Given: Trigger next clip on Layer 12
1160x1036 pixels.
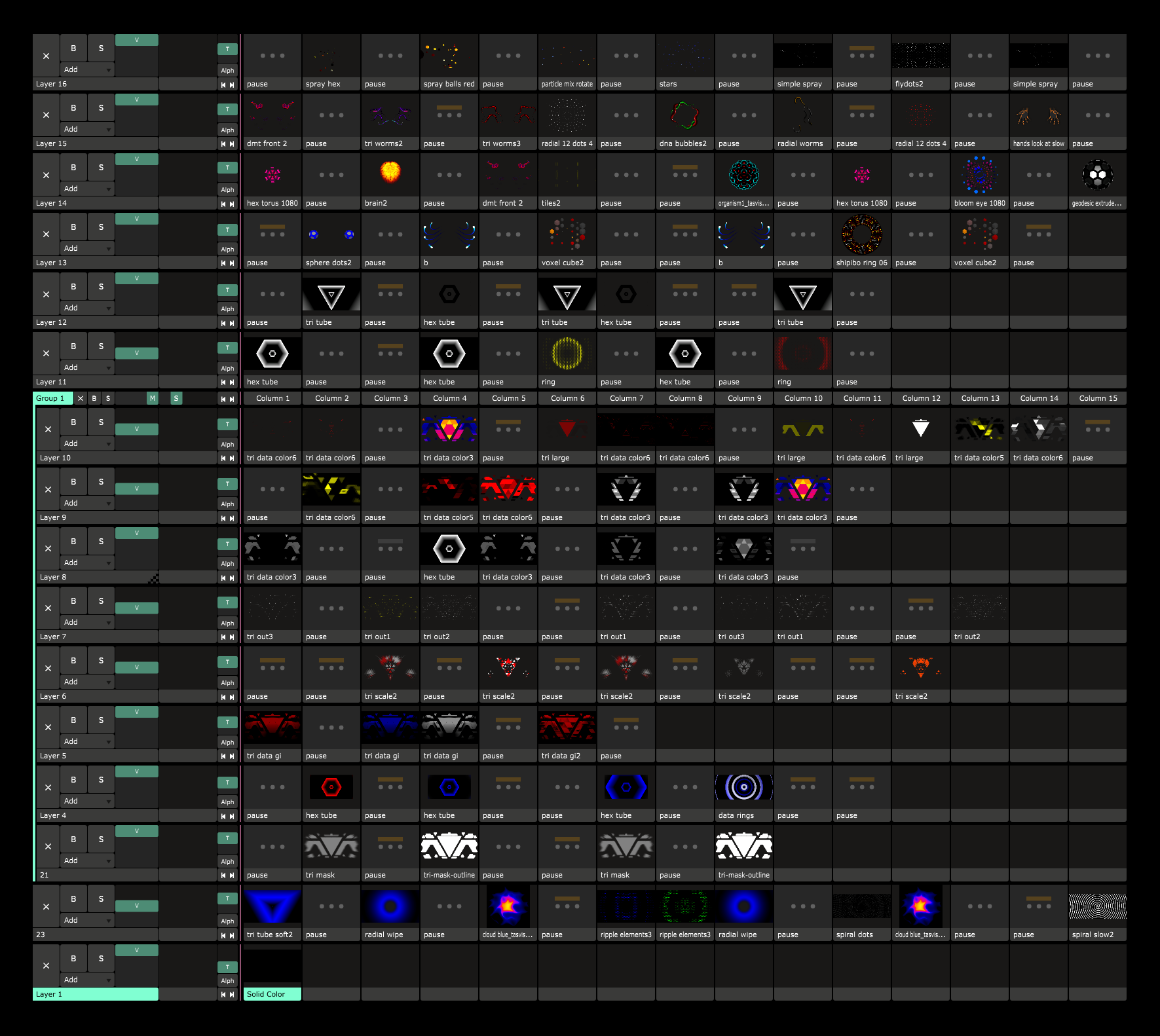Looking at the screenshot, I should point(232,323).
